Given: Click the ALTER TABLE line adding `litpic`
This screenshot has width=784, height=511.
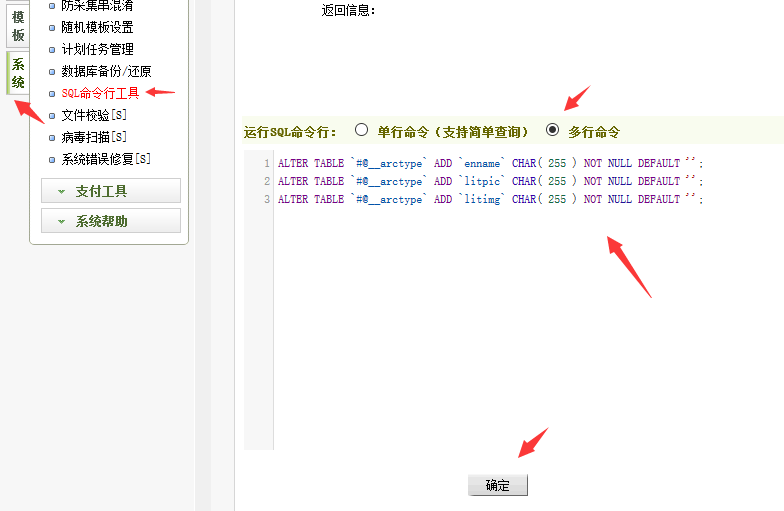Looking at the screenshot, I should point(490,181).
